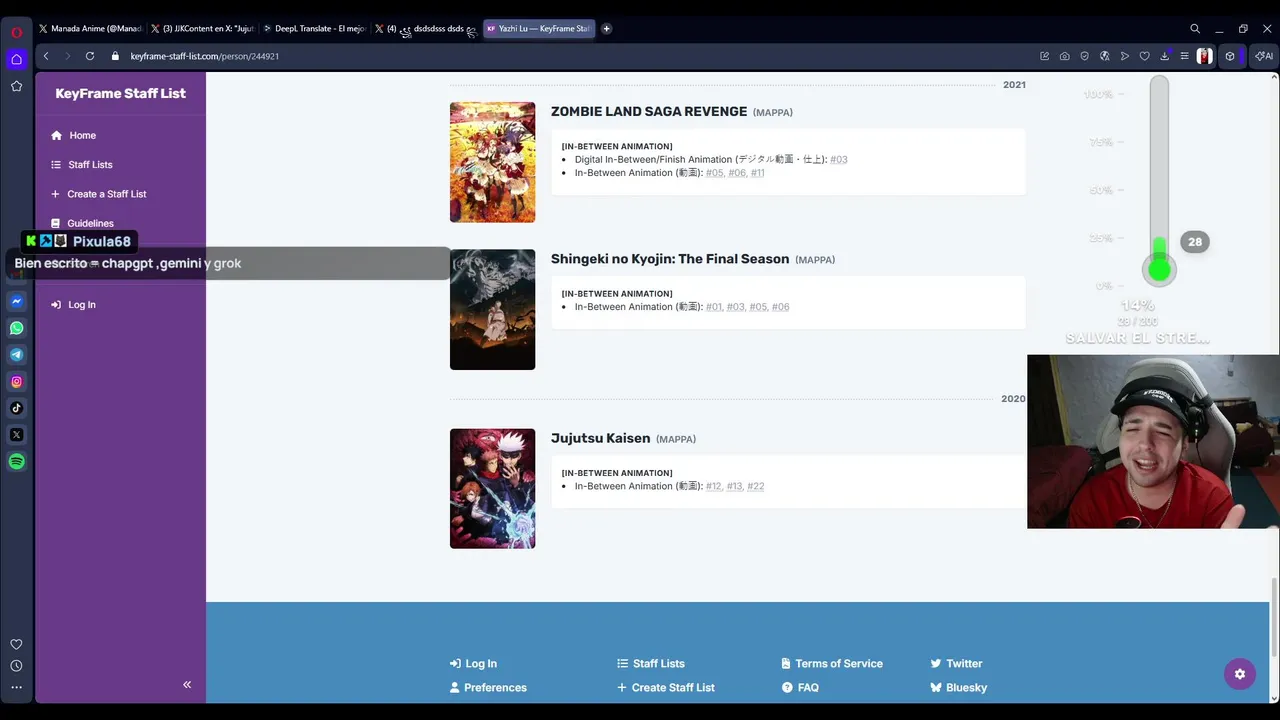Open the Jujutsu Kaisen title link

point(600,438)
